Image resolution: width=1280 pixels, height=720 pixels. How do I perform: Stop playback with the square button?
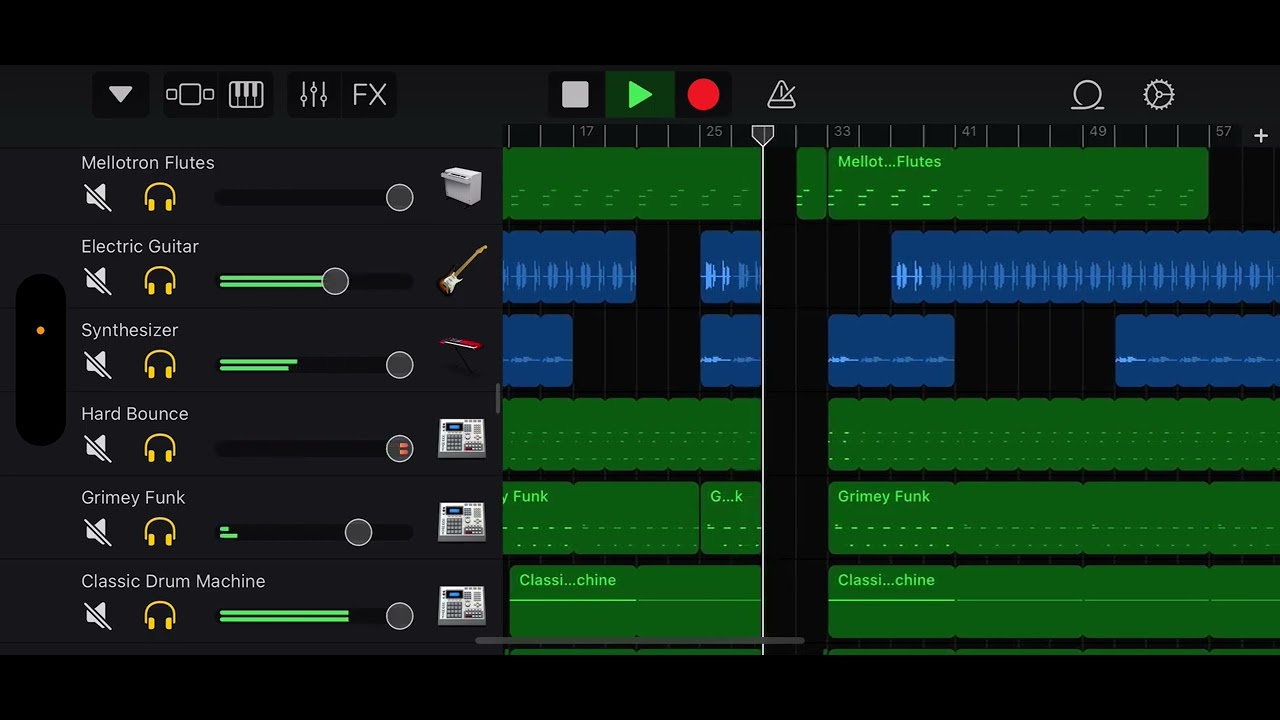(575, 95)
